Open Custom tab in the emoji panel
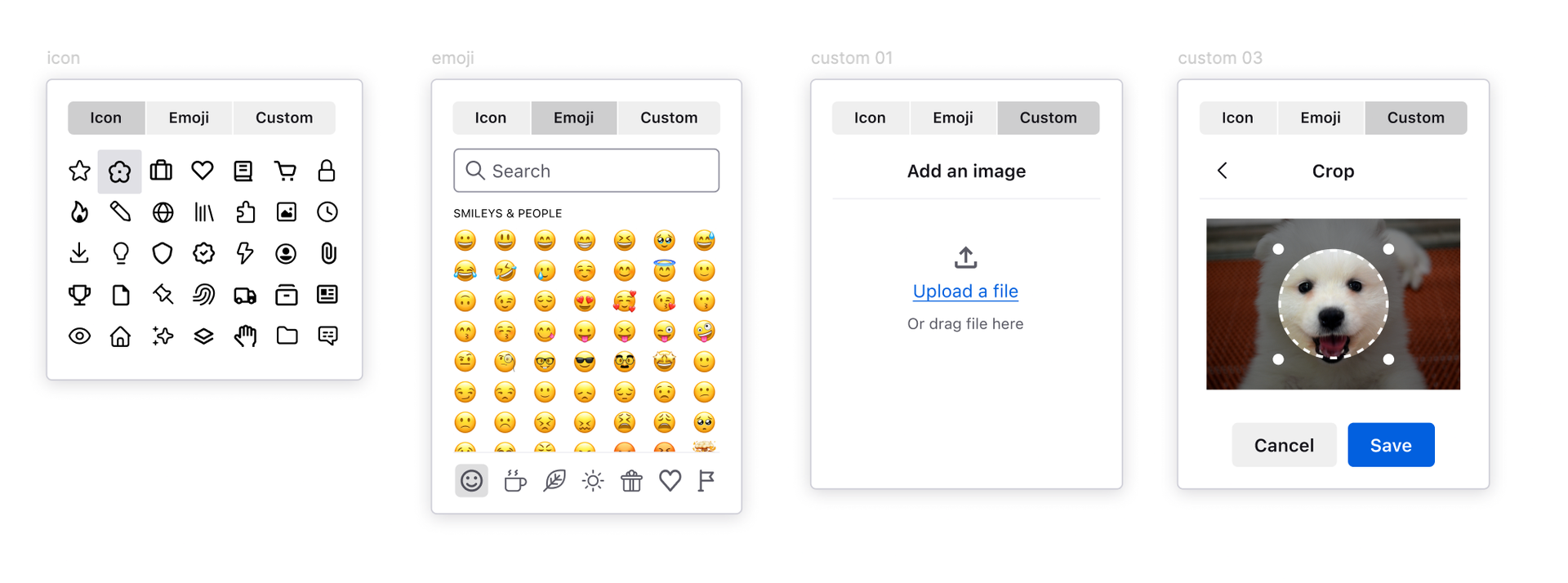This screenshot has width=1568, height=583. click(668, 118)
